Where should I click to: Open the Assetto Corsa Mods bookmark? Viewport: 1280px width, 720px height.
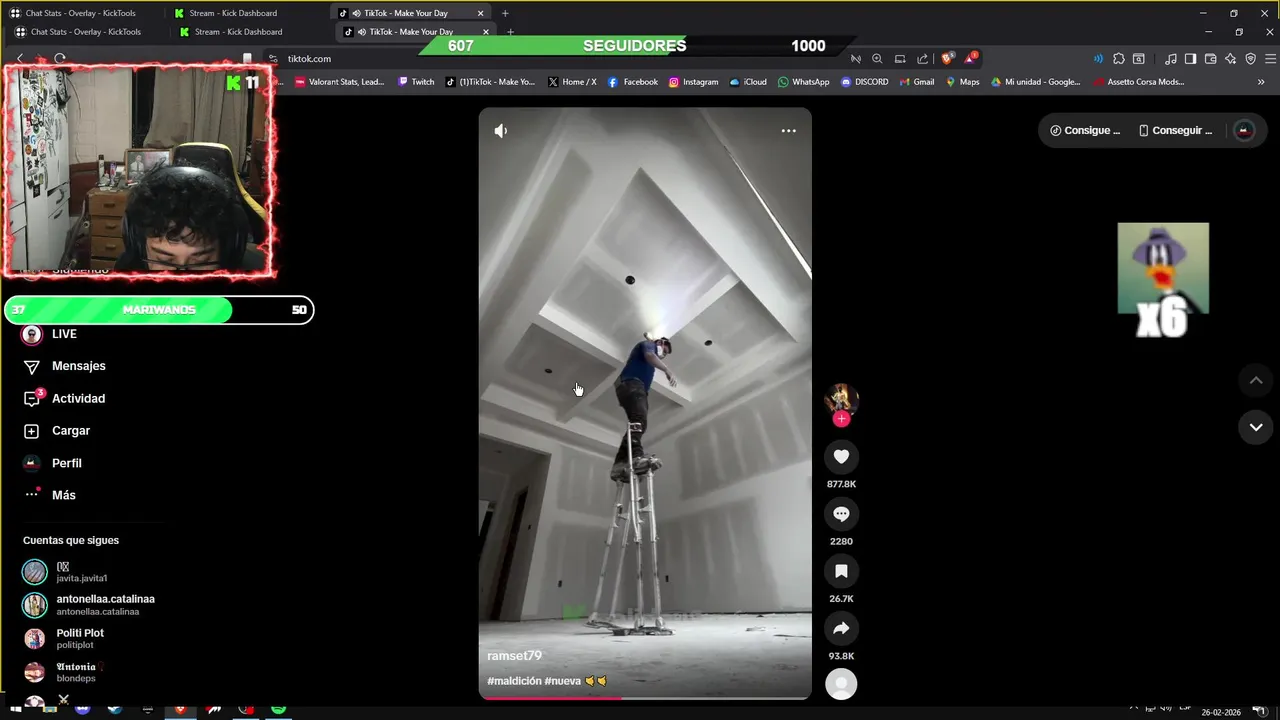coord(1139,82)
